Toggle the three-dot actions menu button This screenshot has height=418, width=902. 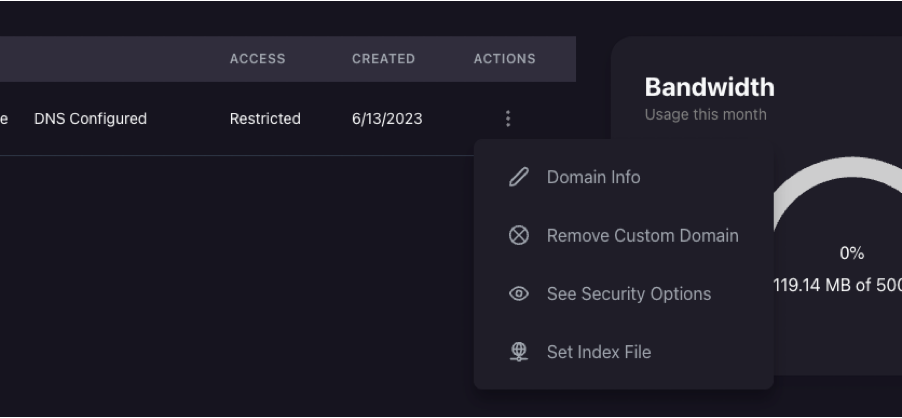point(508,119)
